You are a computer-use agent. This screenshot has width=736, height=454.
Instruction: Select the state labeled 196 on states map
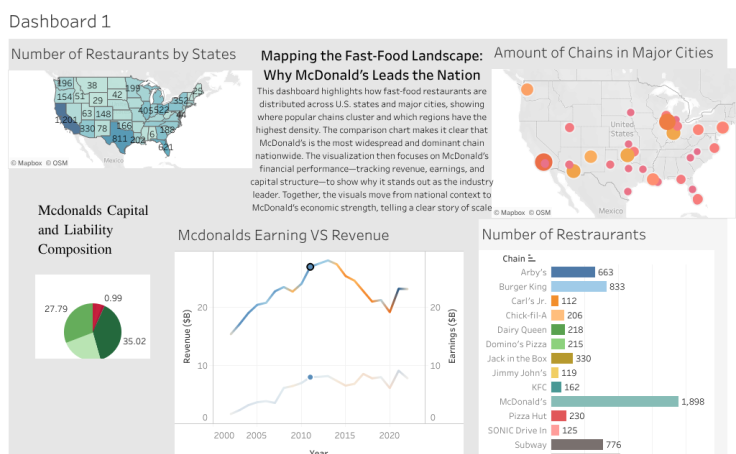point(64,83)
